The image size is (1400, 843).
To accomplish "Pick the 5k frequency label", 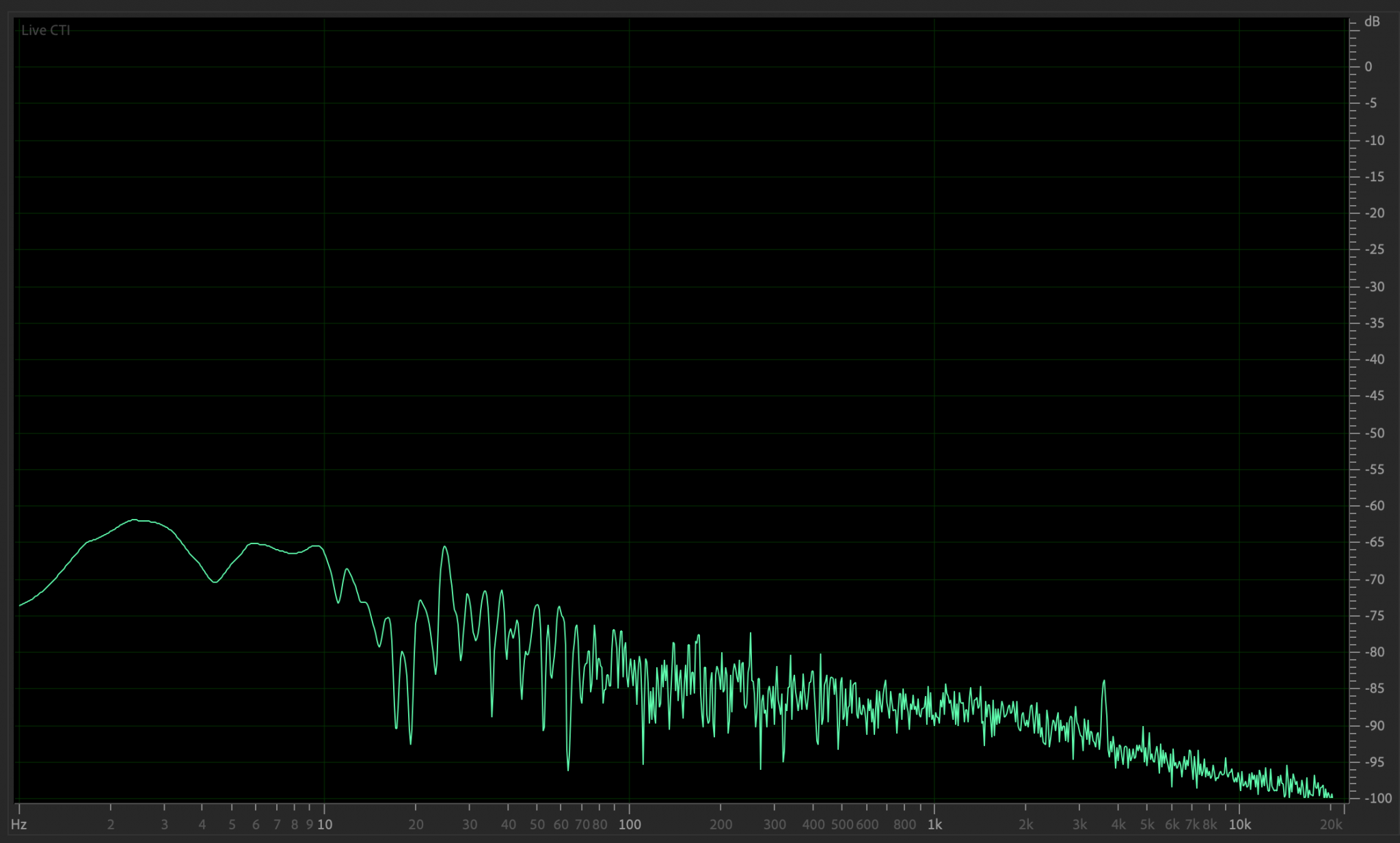I will click(1148, 825).
